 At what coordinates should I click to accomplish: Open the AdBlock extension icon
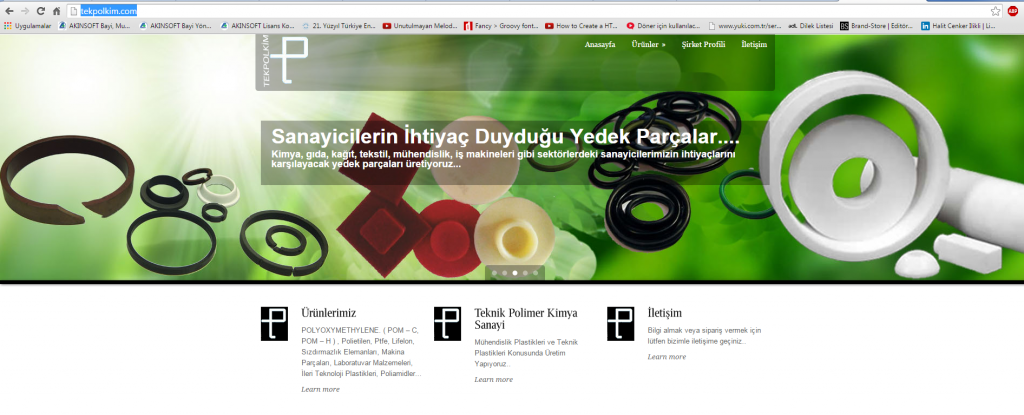click(1013, 11)
